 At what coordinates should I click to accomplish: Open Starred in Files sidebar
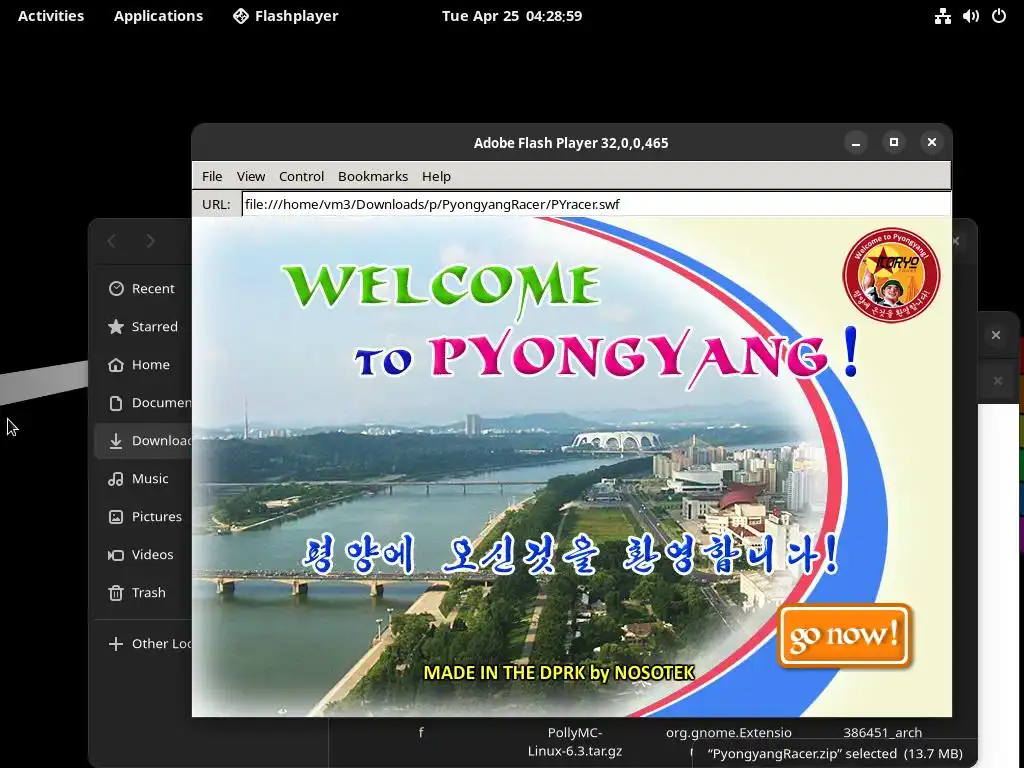[143, 327]
